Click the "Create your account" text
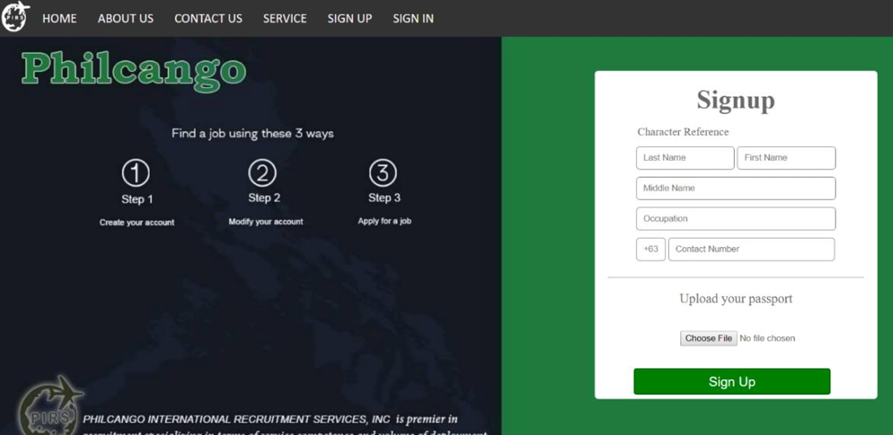893x435 pixels. (x=137, y=223)
